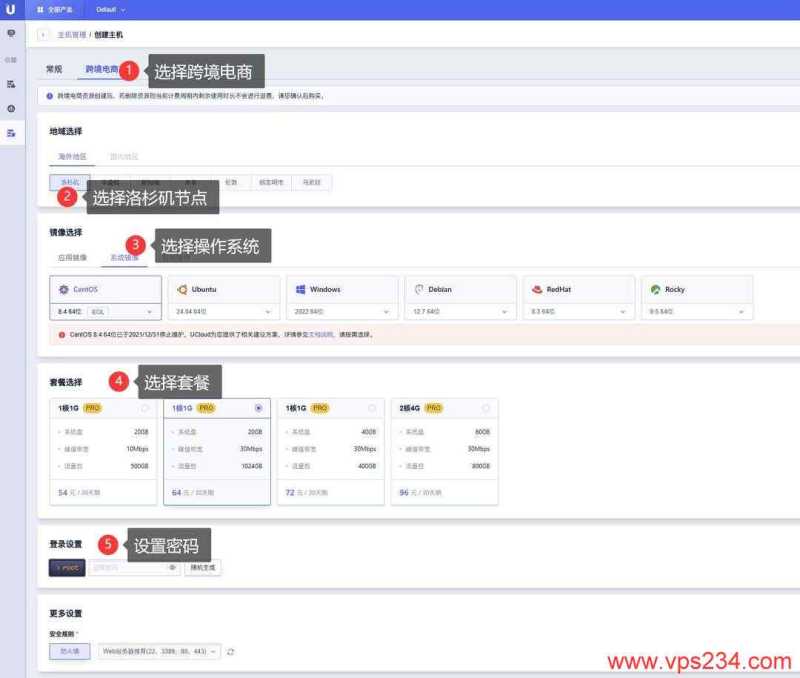Open the Default project dropdown in the top bar

(x=109, y=9)
